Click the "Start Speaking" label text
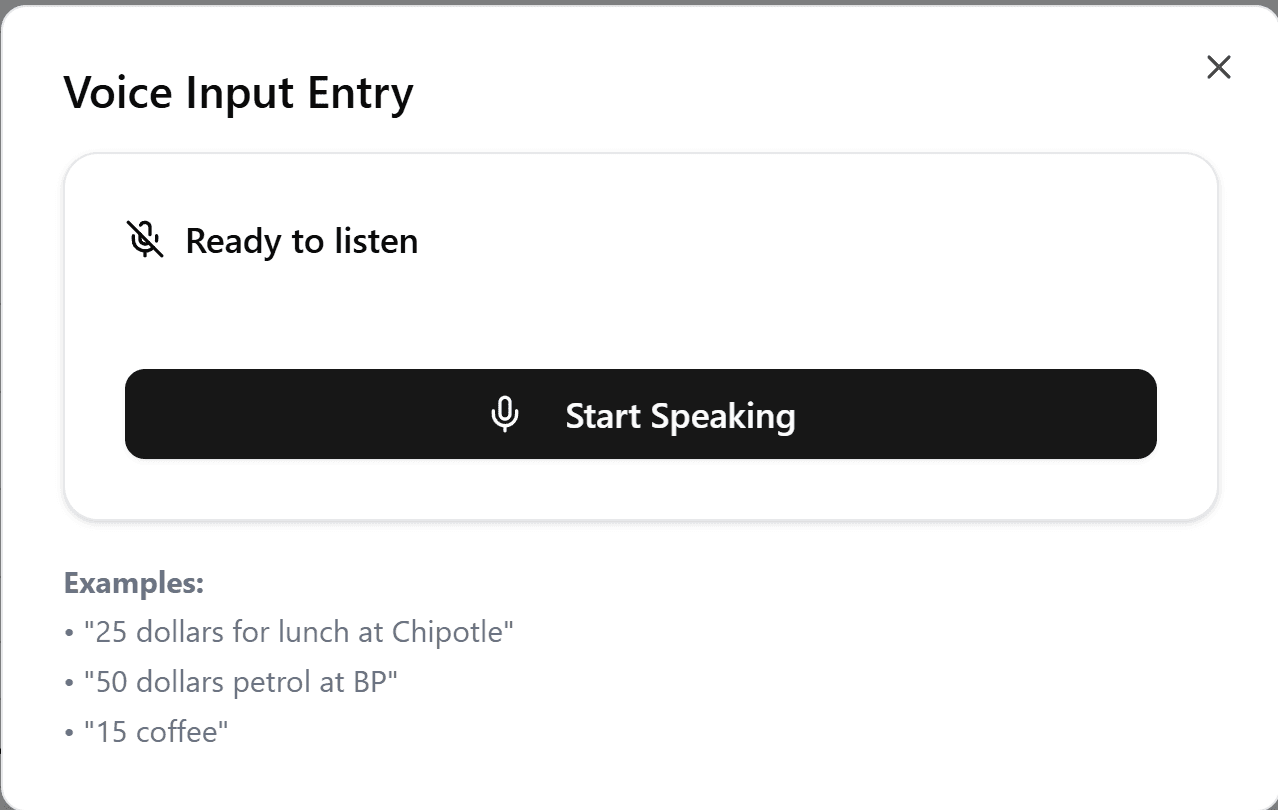1278x810 pixels. coord(680,415)
